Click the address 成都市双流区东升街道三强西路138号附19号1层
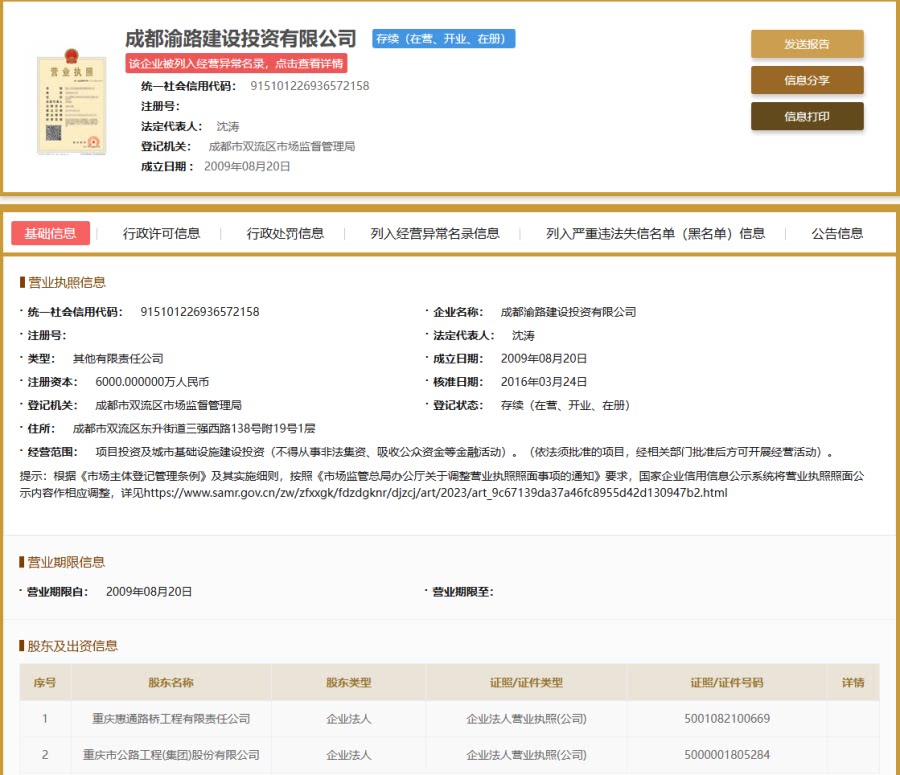This screenshot has width=900, height=775. (194, 428)
